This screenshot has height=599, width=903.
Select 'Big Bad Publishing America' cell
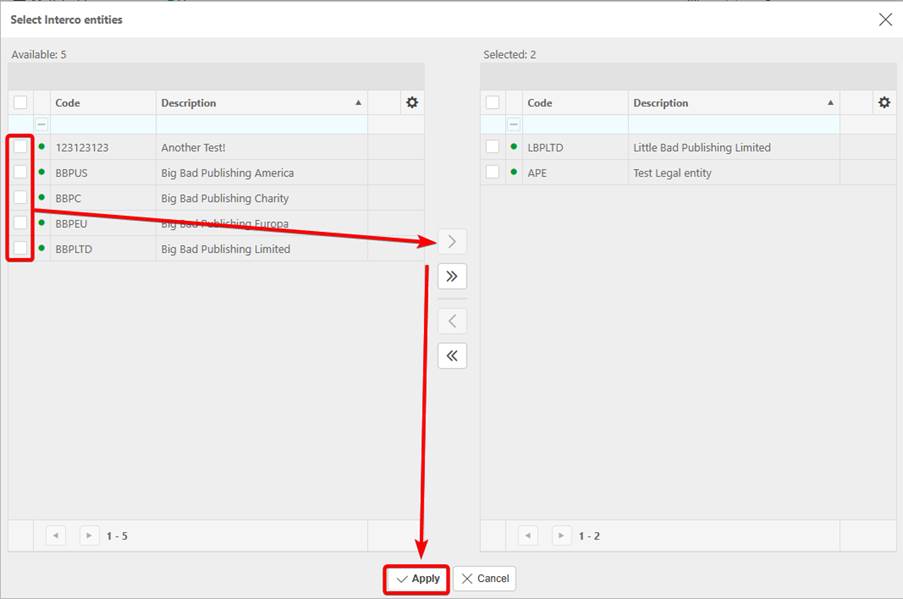pyautogui.click(x=261, y=173)
